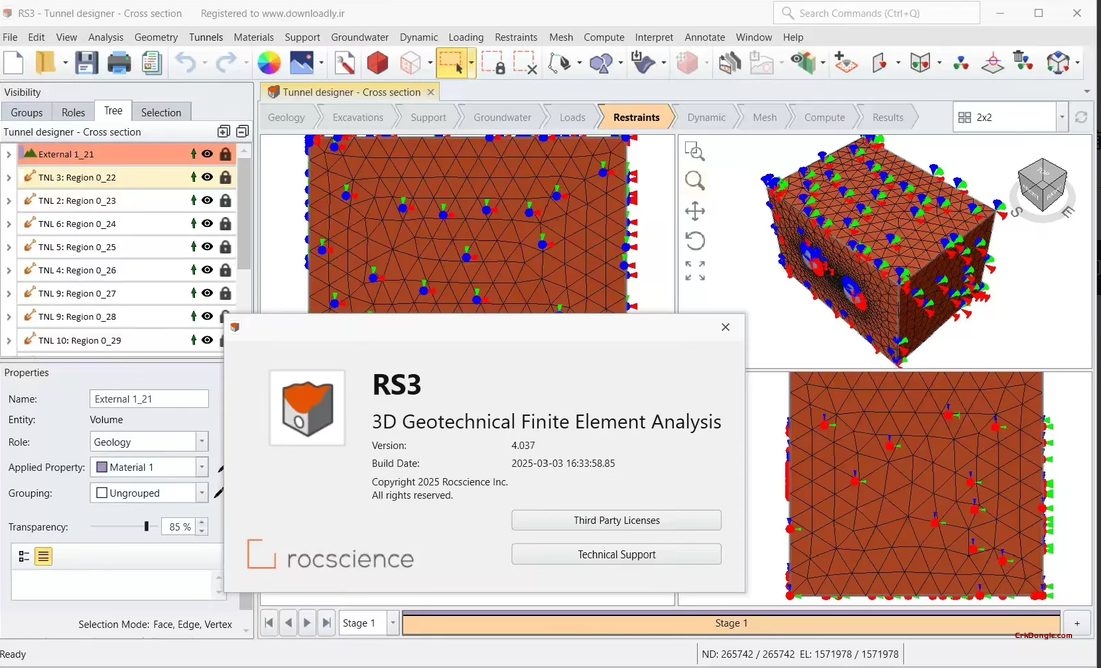Screen dimensions: 1101x668
Task: Click the Stage 1 timeline bar
Action: click(x=731, y=623)
